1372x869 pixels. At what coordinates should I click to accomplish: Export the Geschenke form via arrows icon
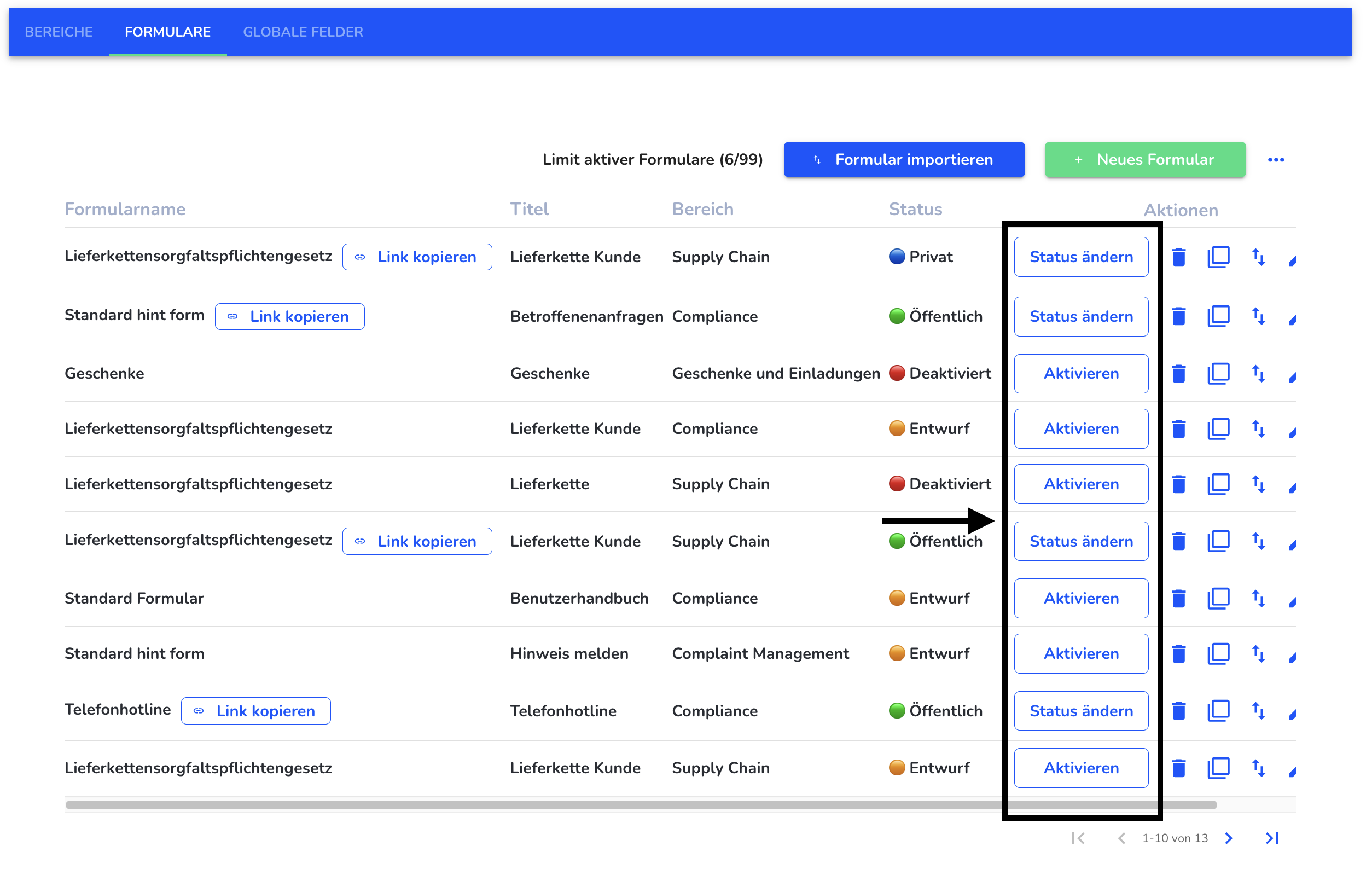pyautogui.click(x=1258, y=374)
